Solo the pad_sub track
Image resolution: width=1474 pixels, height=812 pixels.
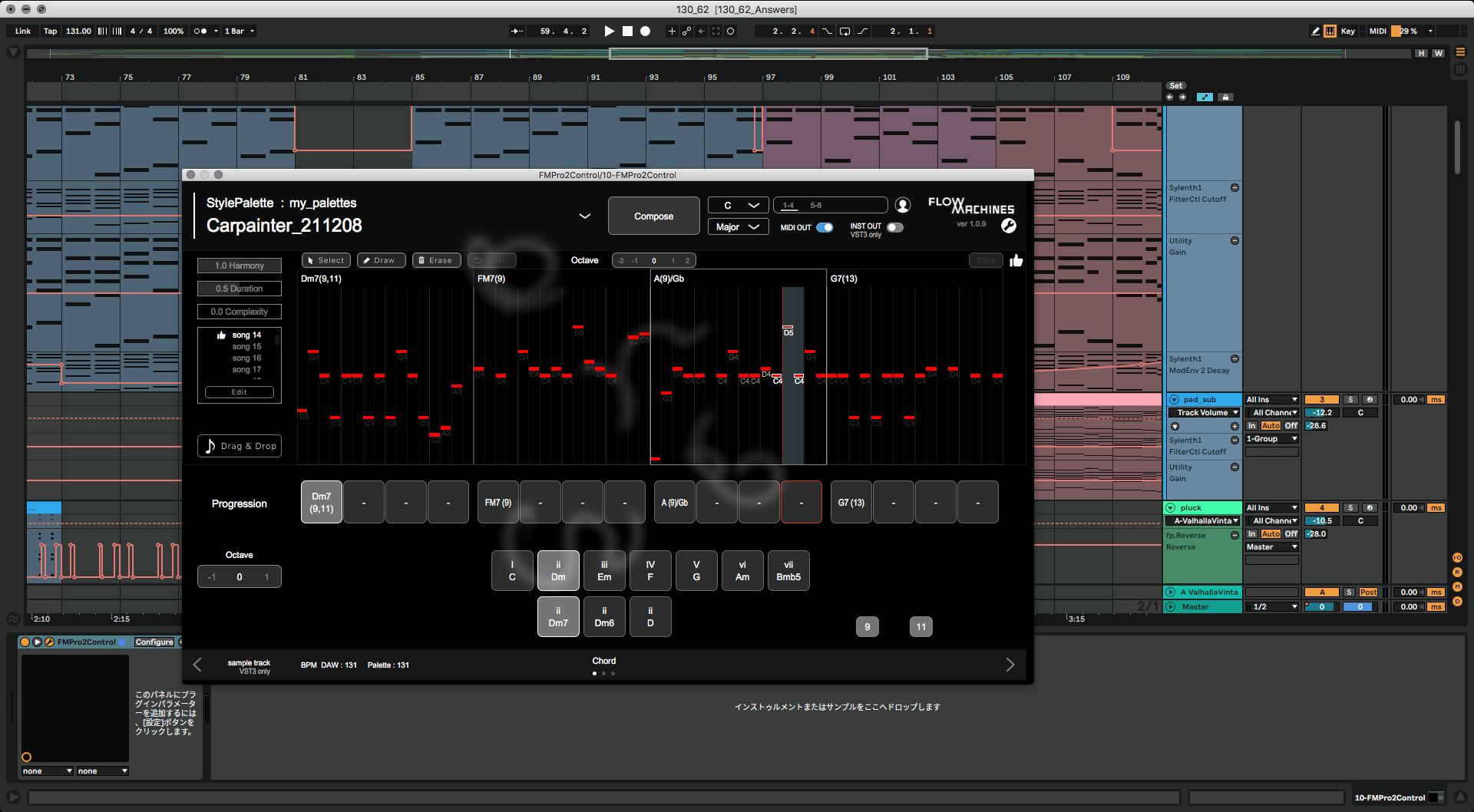1350,400
